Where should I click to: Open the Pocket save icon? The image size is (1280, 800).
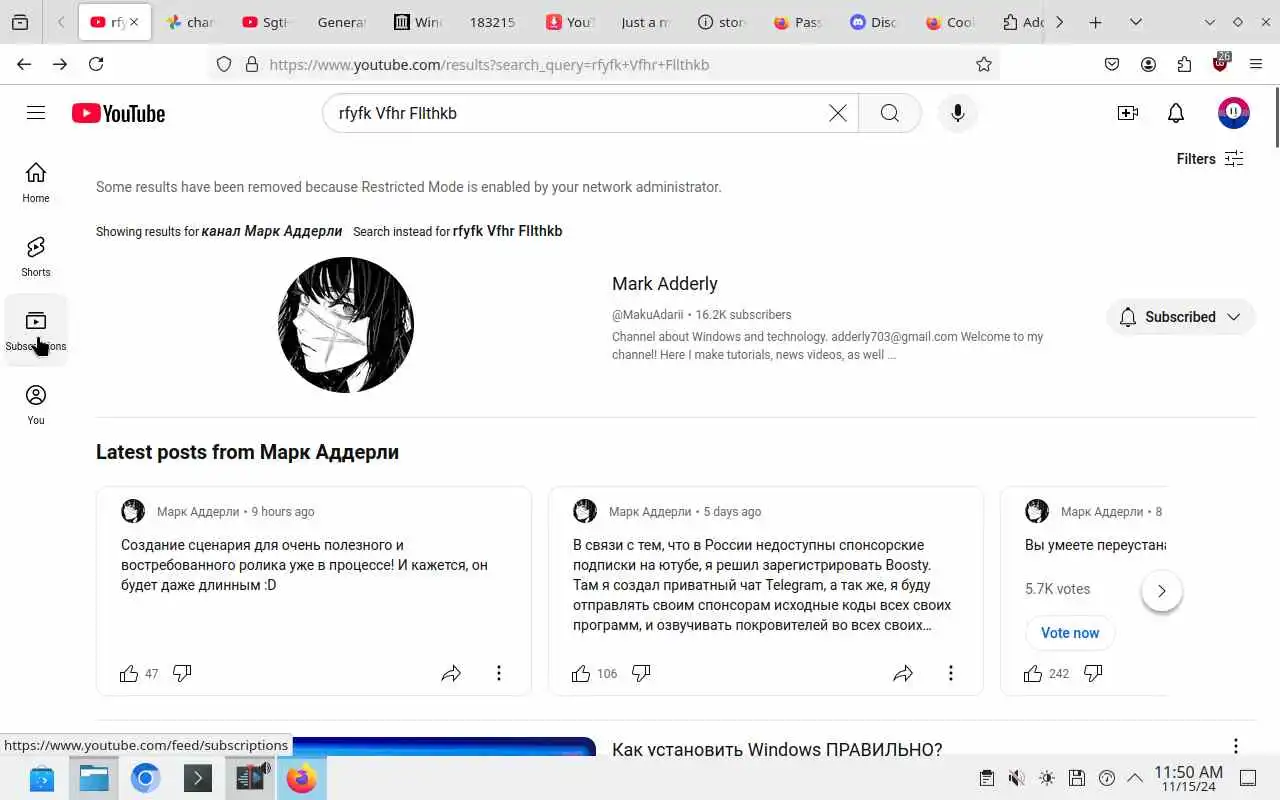click(1112, 64)
